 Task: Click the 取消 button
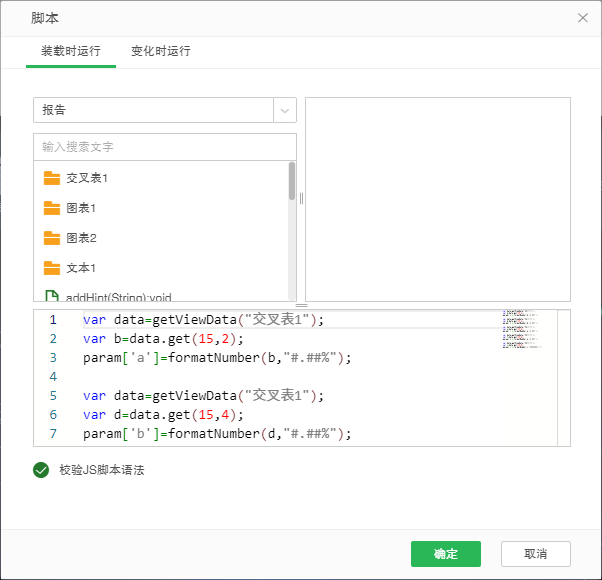point(536,554)
